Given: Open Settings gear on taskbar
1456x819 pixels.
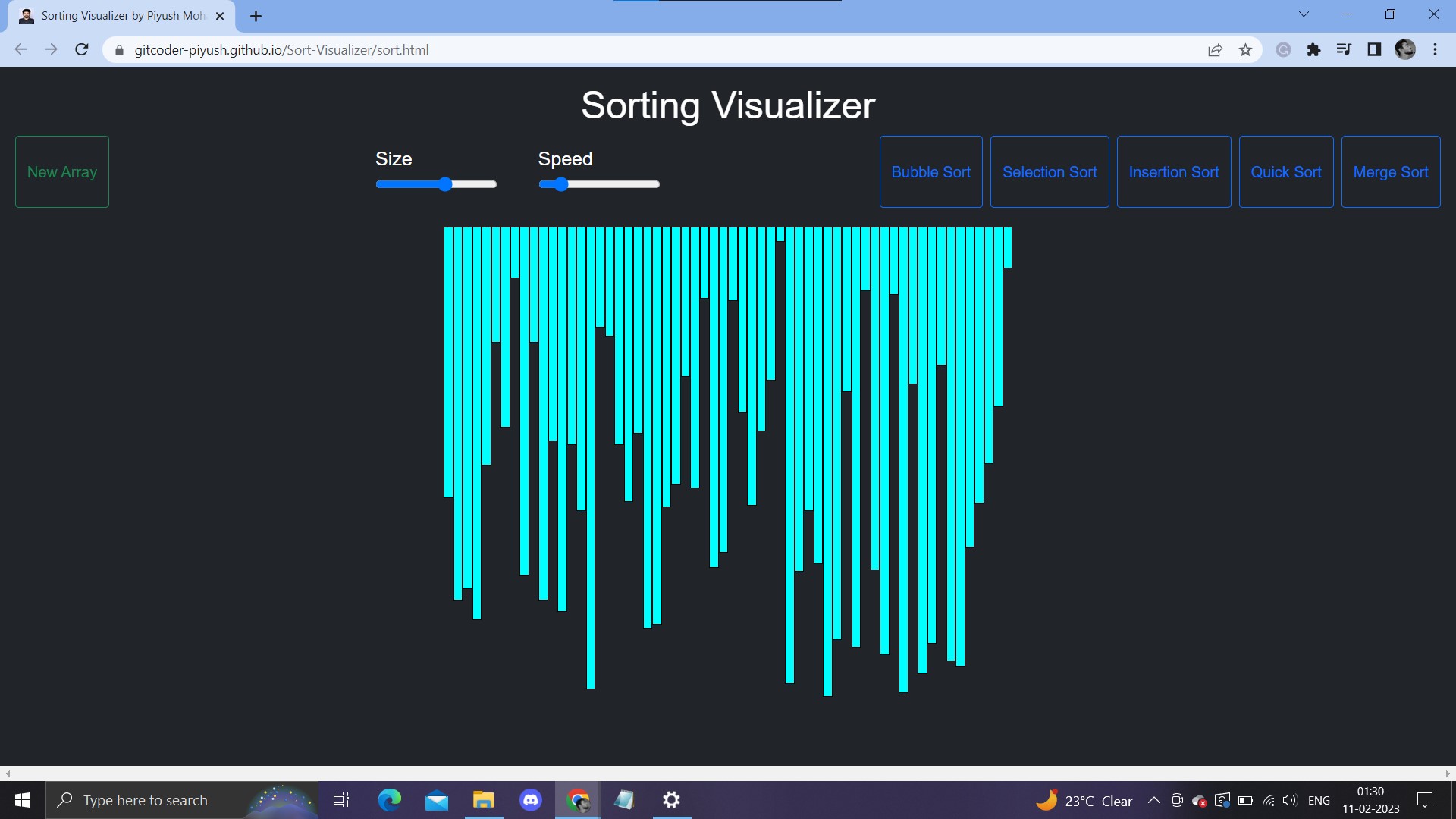Looking at the screenshot, I should coord(672,800).
